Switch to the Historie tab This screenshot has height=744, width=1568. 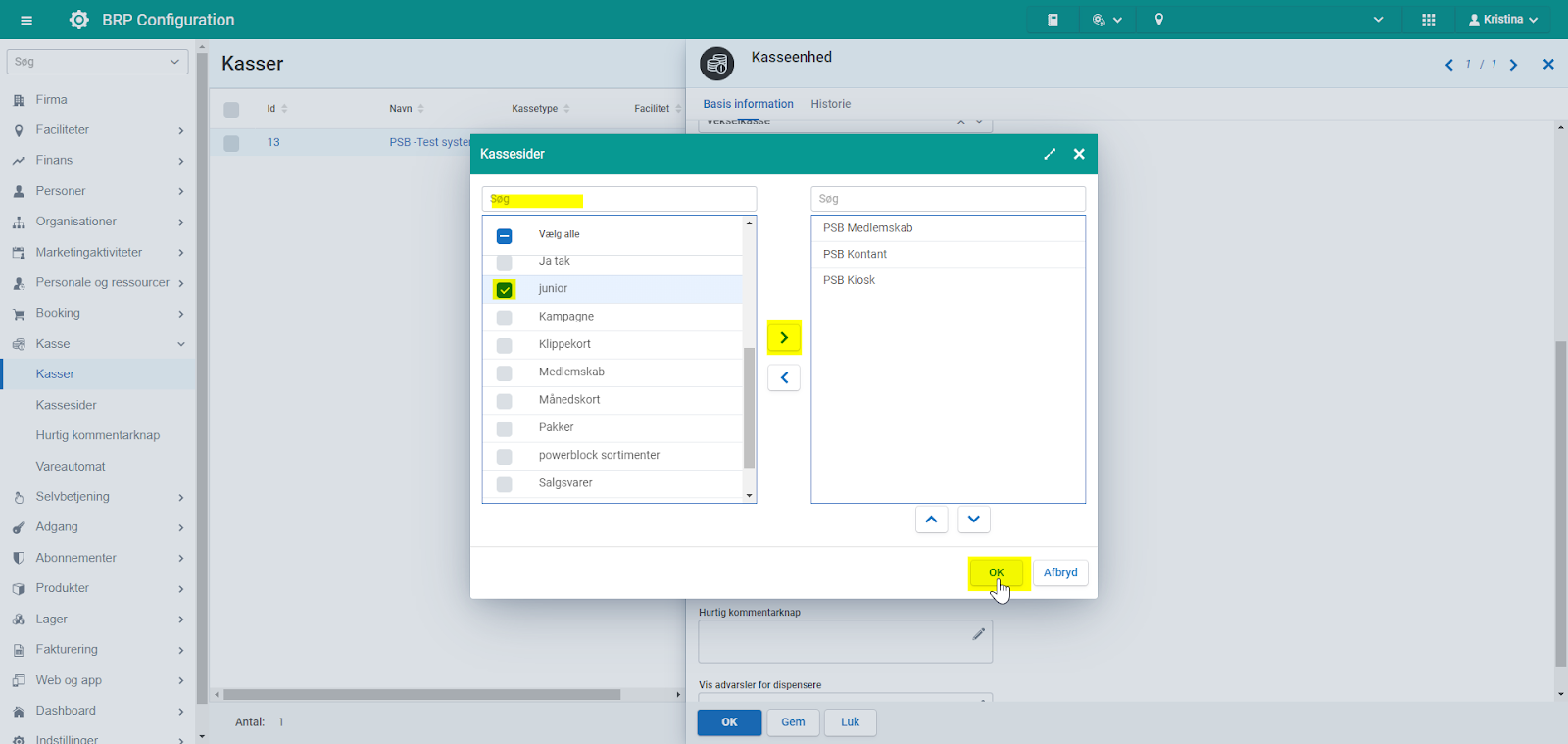click(831, 104)
